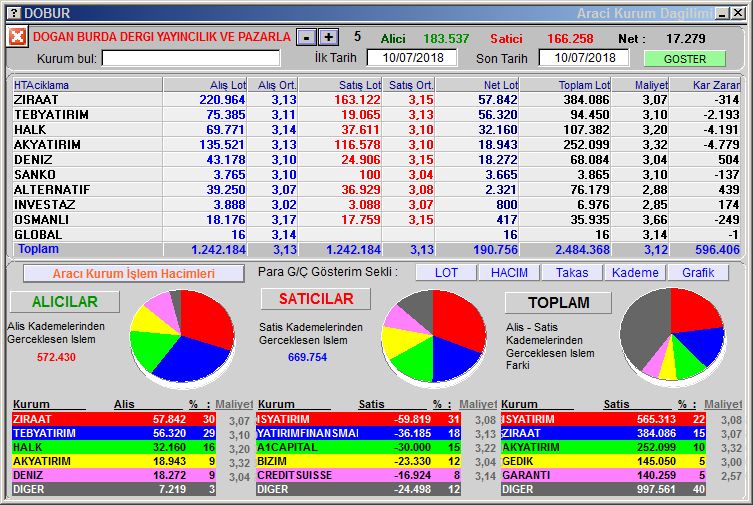Click the question mark icon in title bar
753x505 pixels.
(14, 13)
